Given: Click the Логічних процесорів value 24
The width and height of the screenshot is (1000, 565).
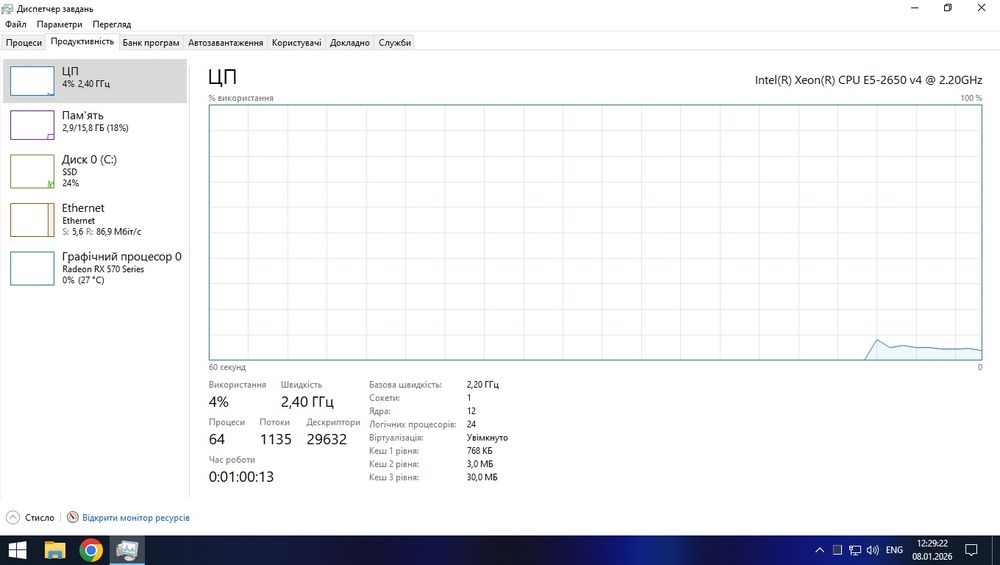Looking at the screenshot, I should [x=471, y=424].
